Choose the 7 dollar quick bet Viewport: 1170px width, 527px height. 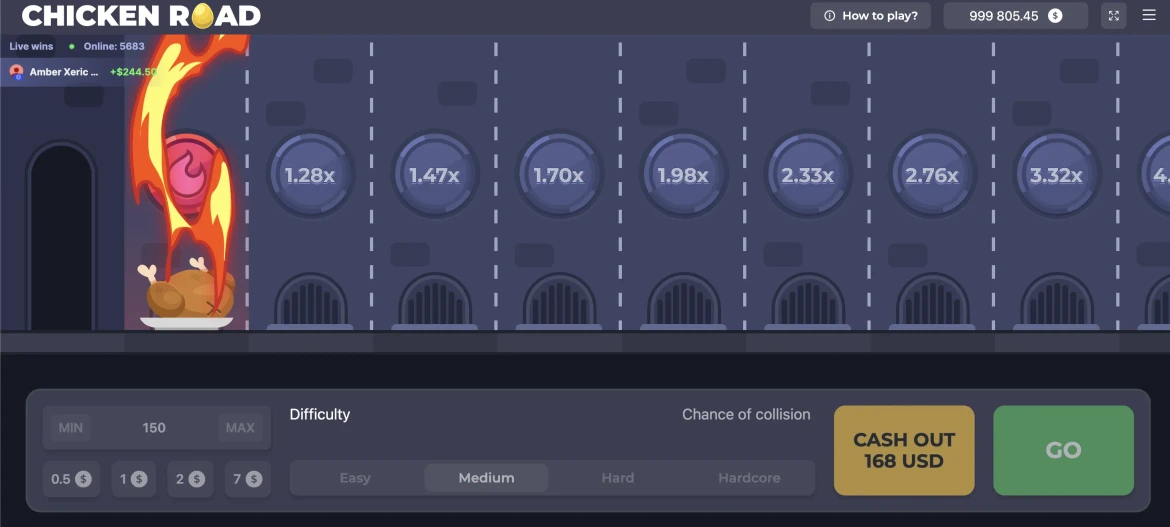point(248,479)
